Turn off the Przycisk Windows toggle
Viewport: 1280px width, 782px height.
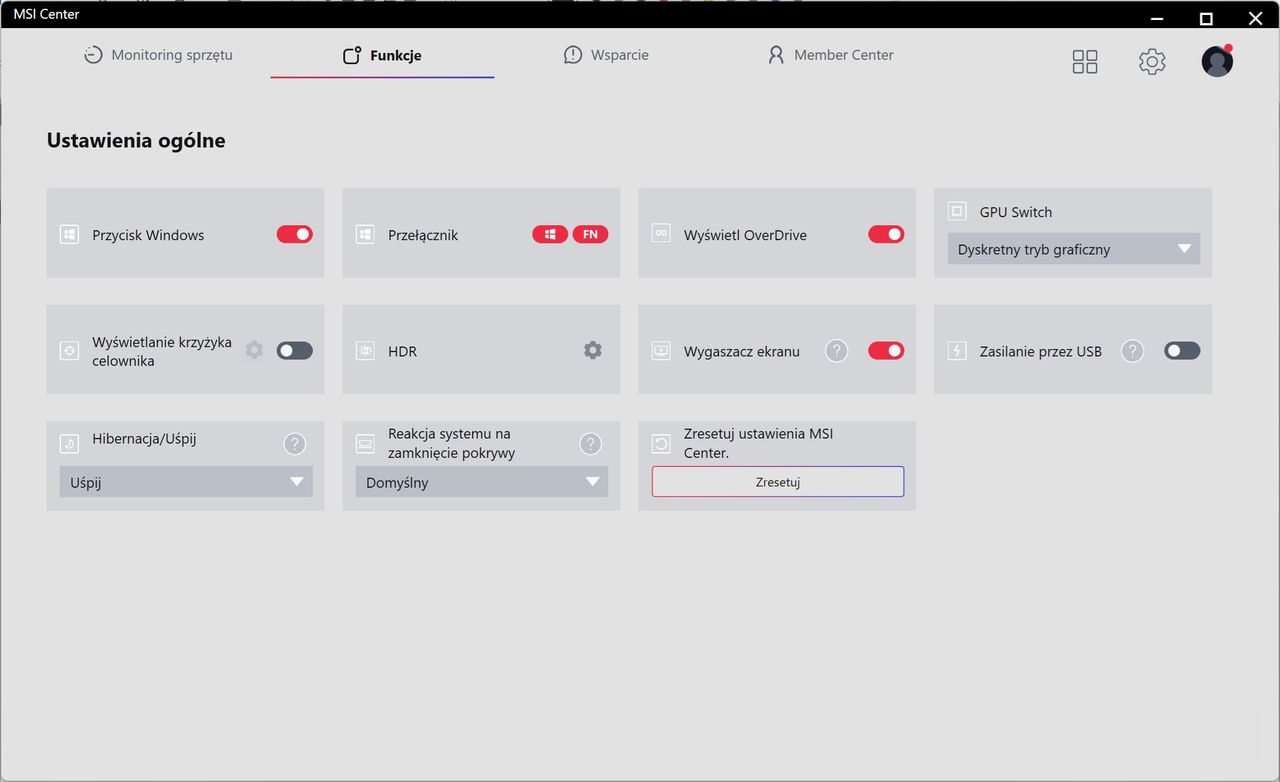point(295,234)
